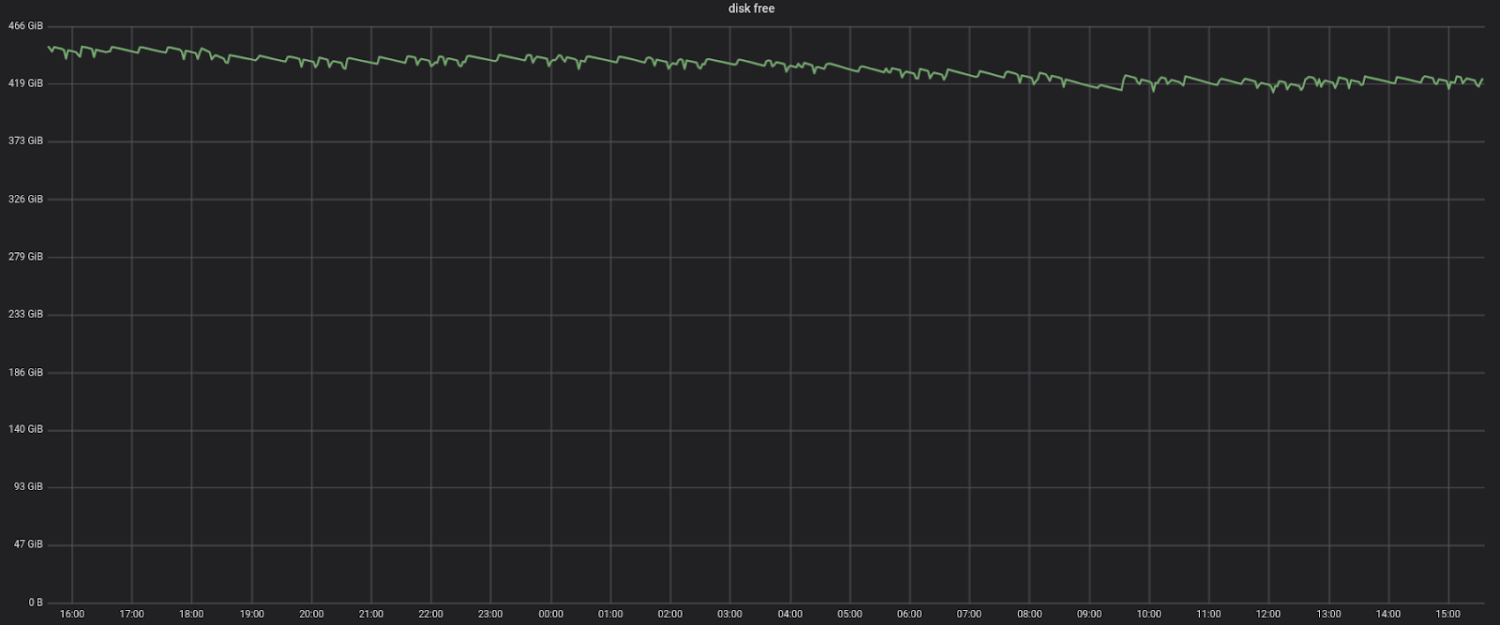Select the 140 GiB y-axis label
Viewport: 1500px width, 625px height.
pyautogui.click(x=27, y=429)
